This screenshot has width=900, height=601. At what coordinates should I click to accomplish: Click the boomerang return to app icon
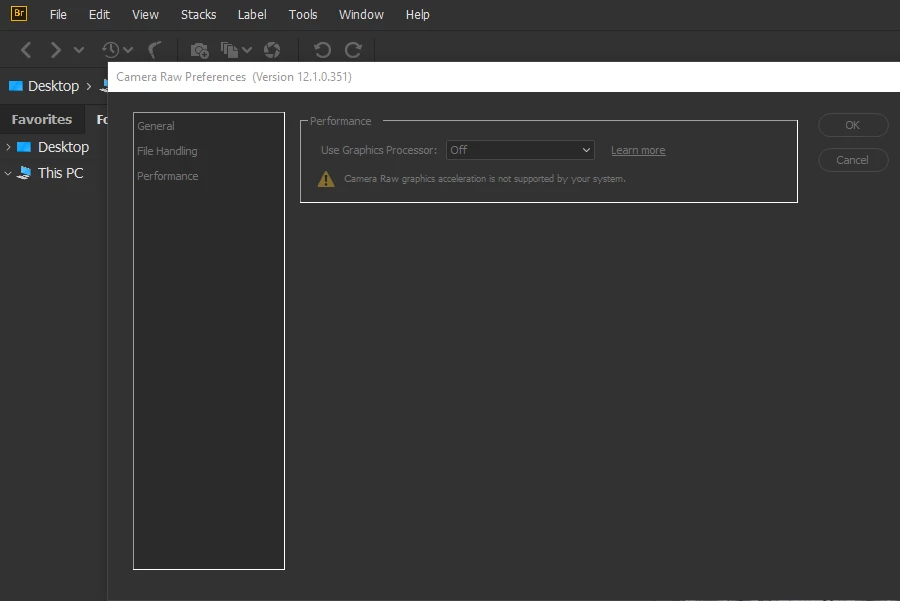coord(155,50)
